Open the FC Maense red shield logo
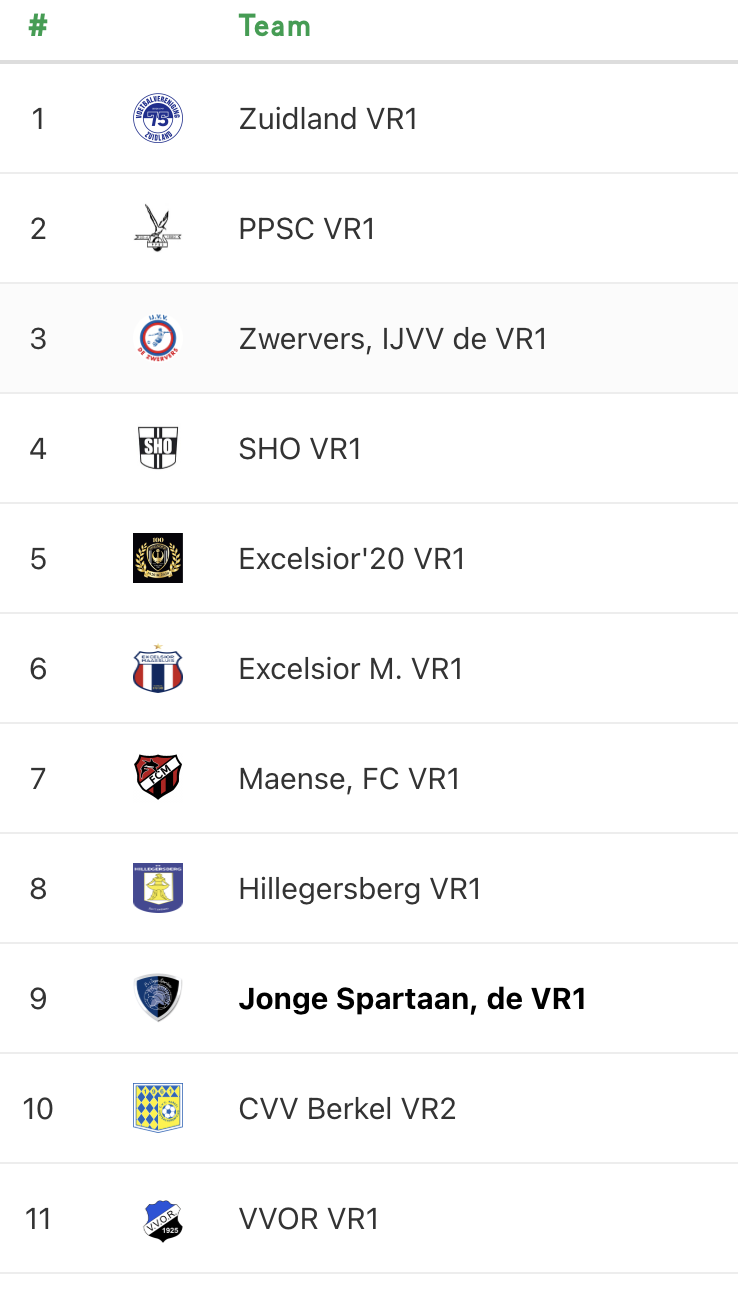 click(158, 779)
